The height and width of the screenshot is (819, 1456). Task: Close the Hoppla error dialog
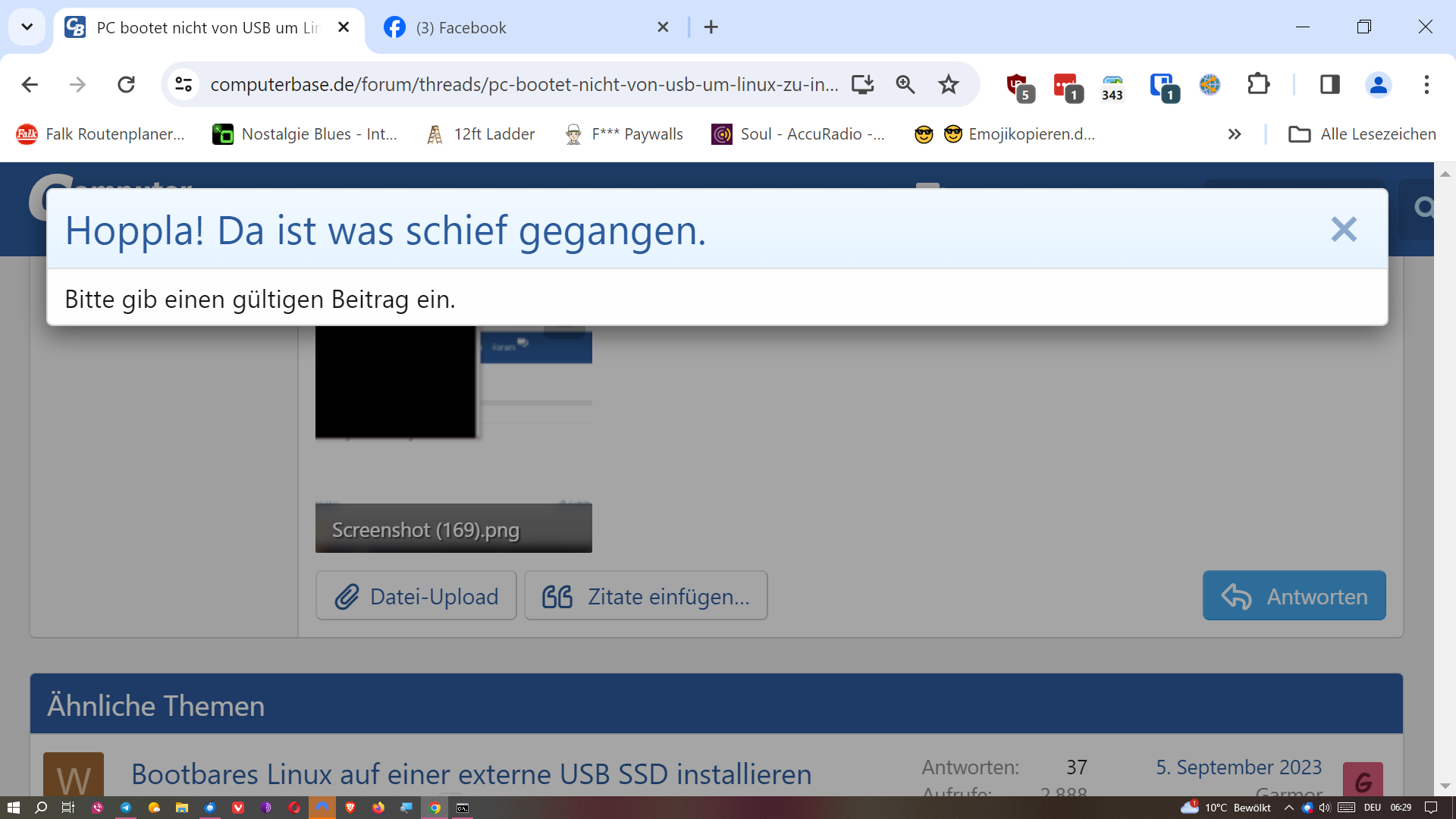point(1343,229)
